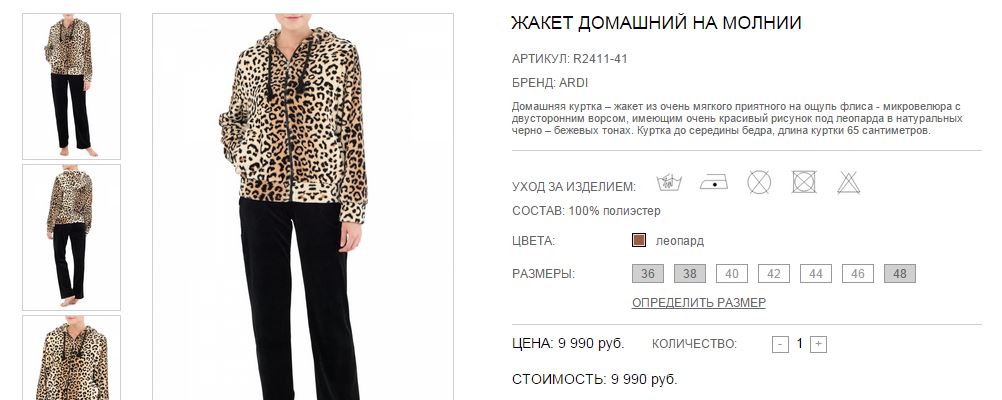Click the low-heat ironing care icon
This screenshot has width=1002, height=400.
pos(714,183)
